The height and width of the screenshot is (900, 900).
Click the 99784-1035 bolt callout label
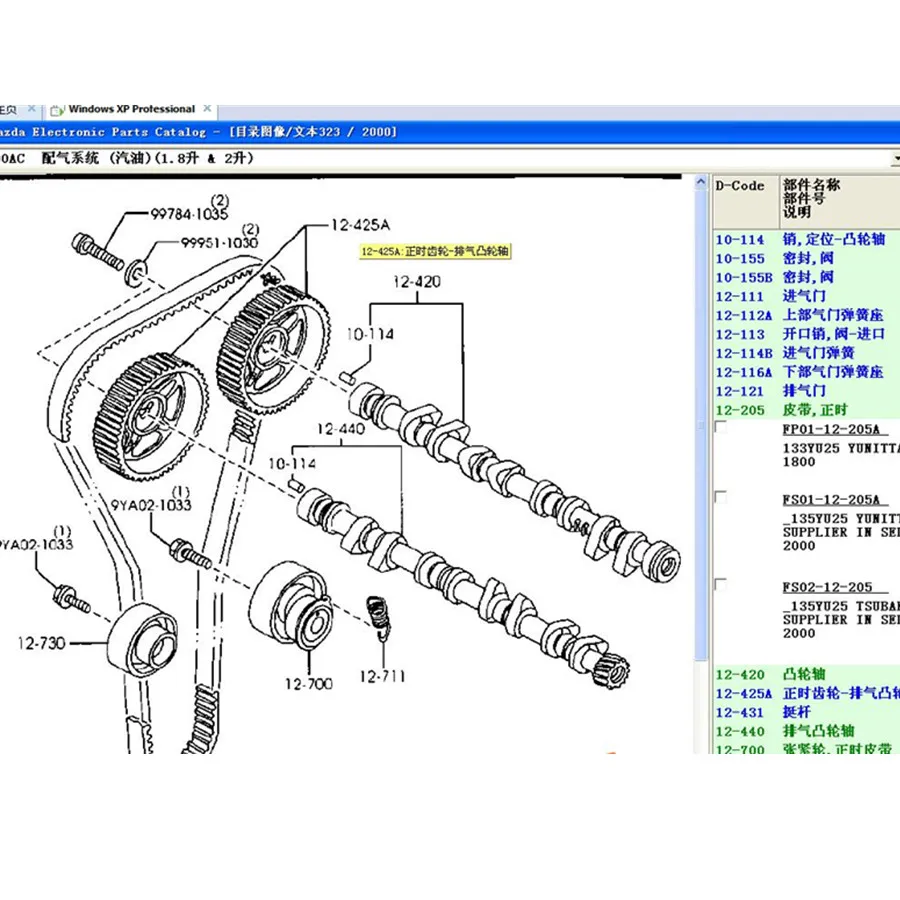(190, 214)
